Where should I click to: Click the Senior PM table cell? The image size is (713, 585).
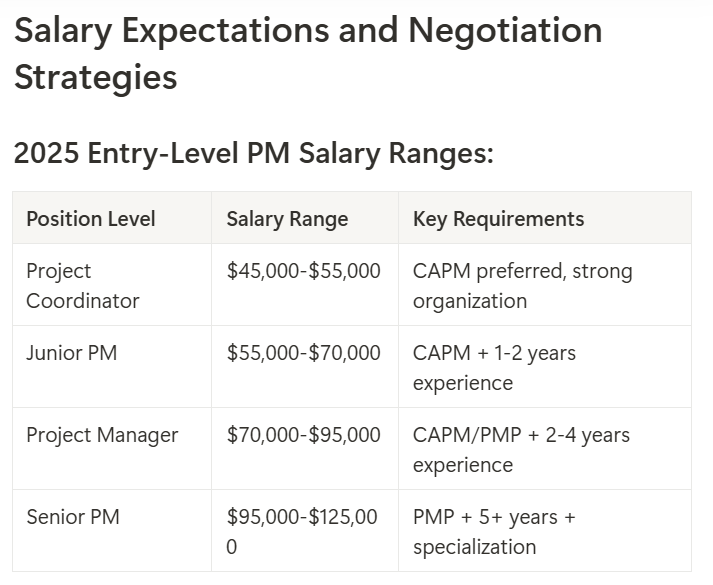[73, 517]
